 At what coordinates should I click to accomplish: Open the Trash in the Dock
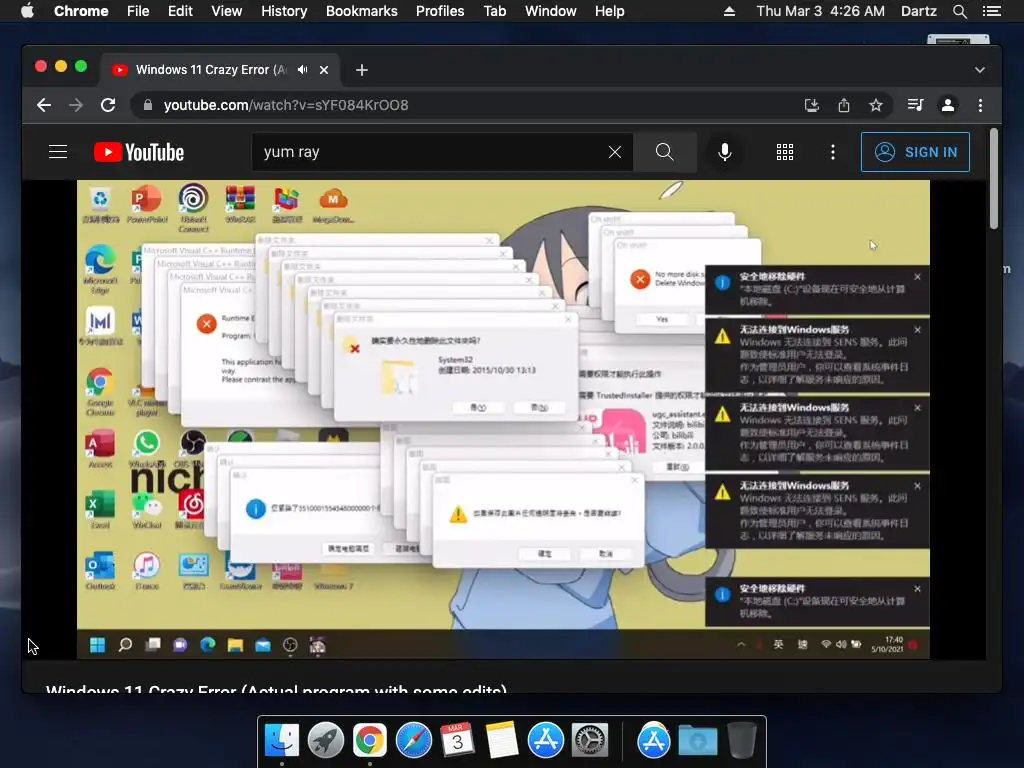coord(741,741)
